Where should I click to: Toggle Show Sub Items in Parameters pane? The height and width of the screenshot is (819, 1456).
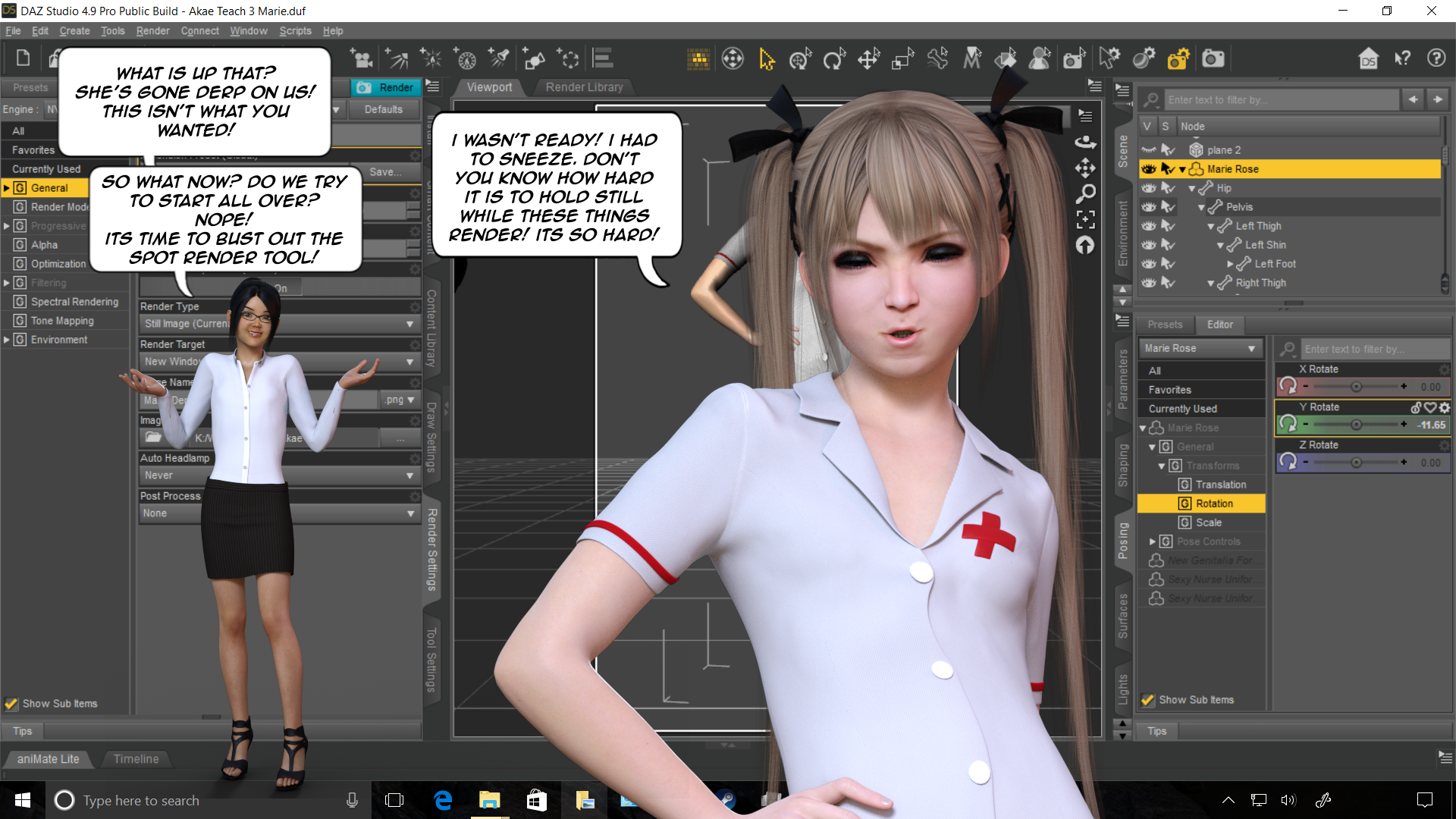pyautogui.click(x=1148, y=700)
